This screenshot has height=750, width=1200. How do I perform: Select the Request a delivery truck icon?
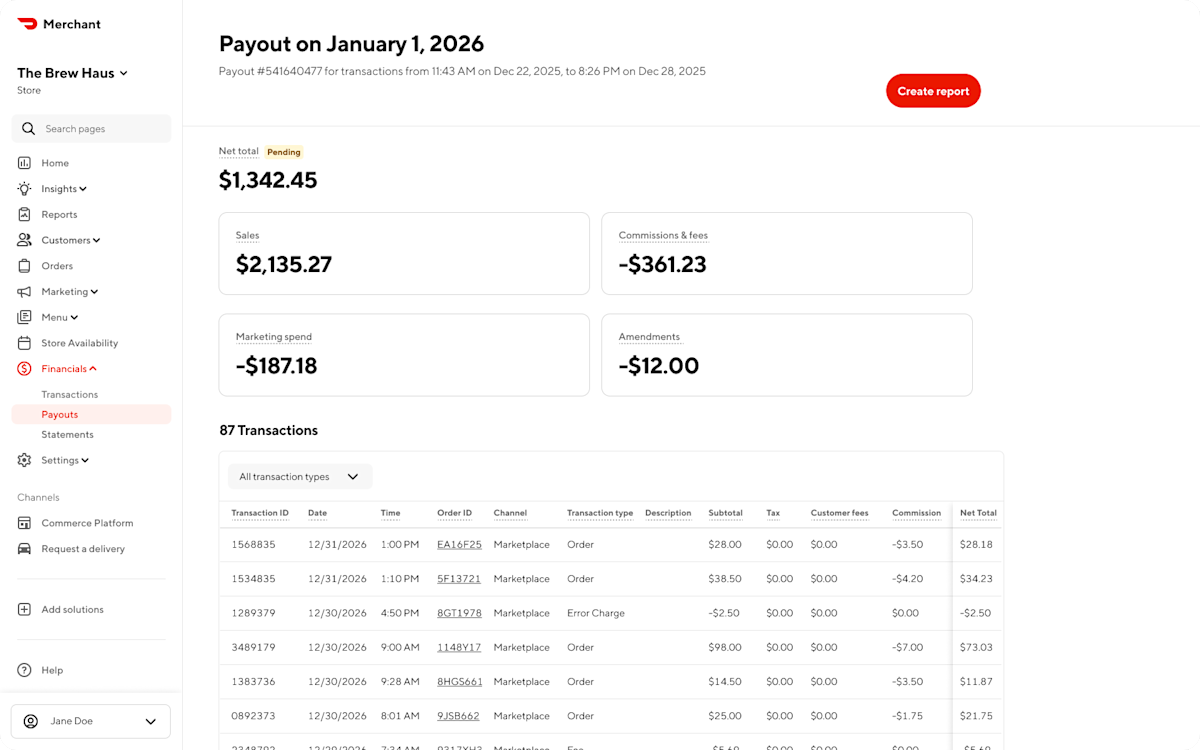coord(23,548)
